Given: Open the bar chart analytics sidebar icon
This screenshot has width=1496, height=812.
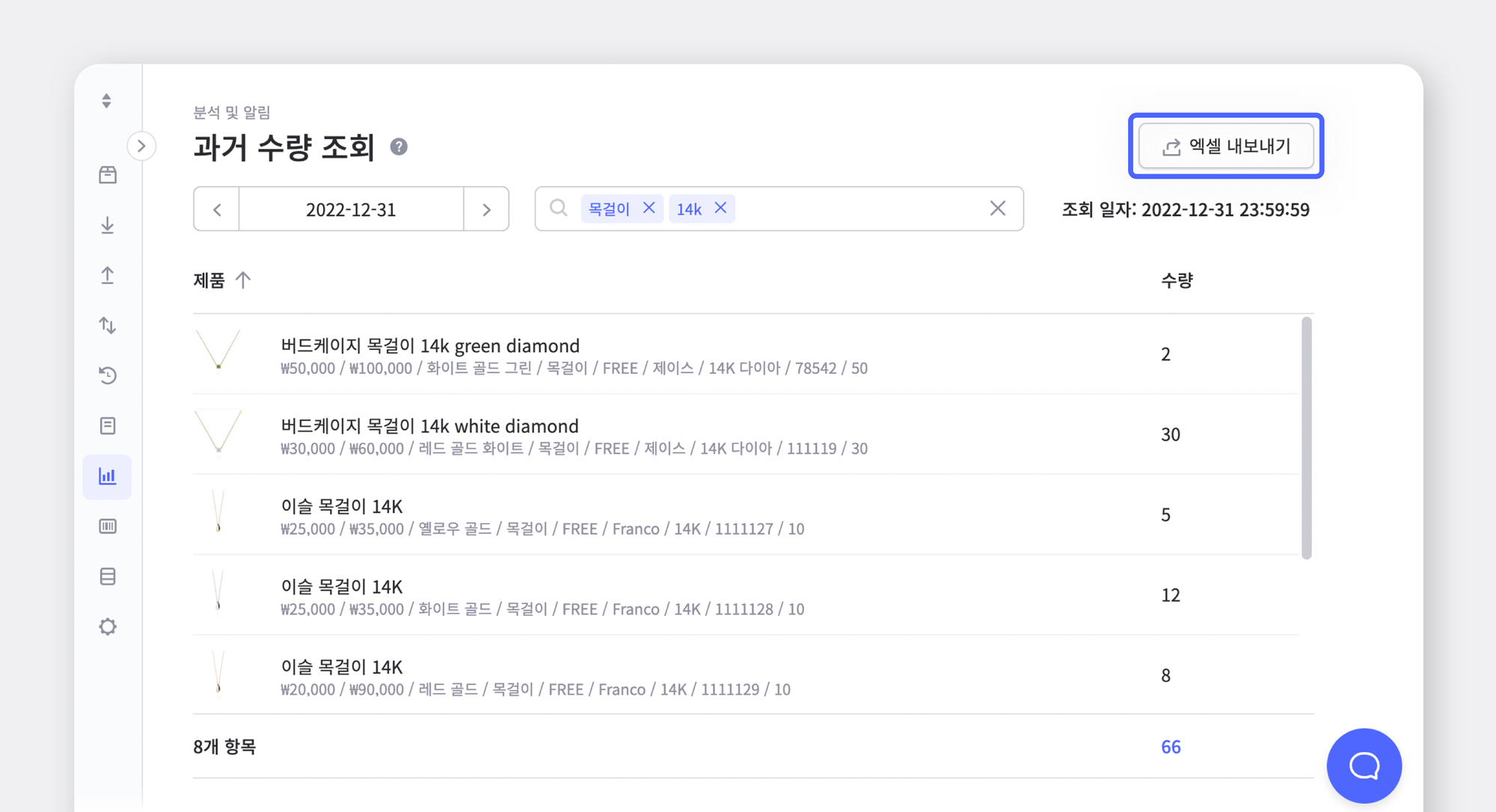Looking at the screenshot, I should [x=108, y=476].
